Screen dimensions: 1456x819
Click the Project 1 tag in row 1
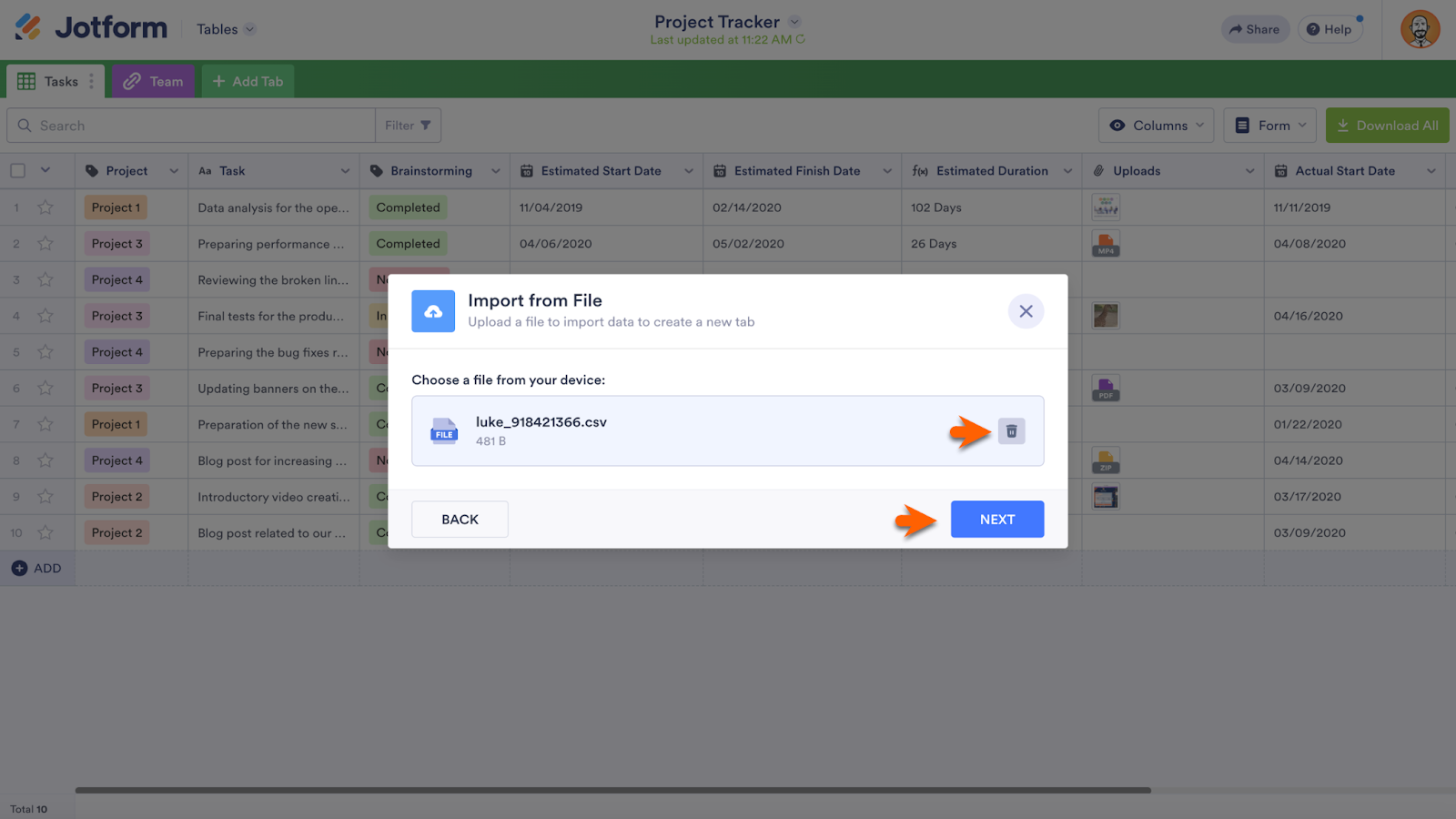pos(116,207)
